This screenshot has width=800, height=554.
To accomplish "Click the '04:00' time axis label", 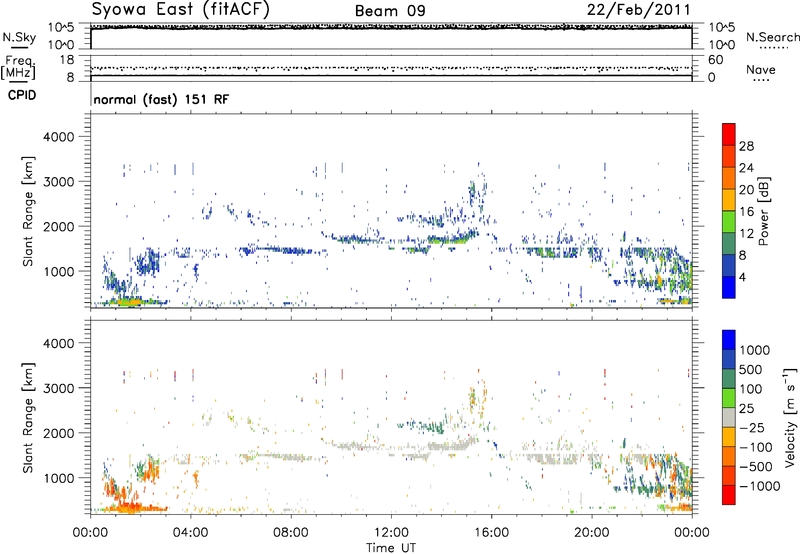I will point(191,533).
